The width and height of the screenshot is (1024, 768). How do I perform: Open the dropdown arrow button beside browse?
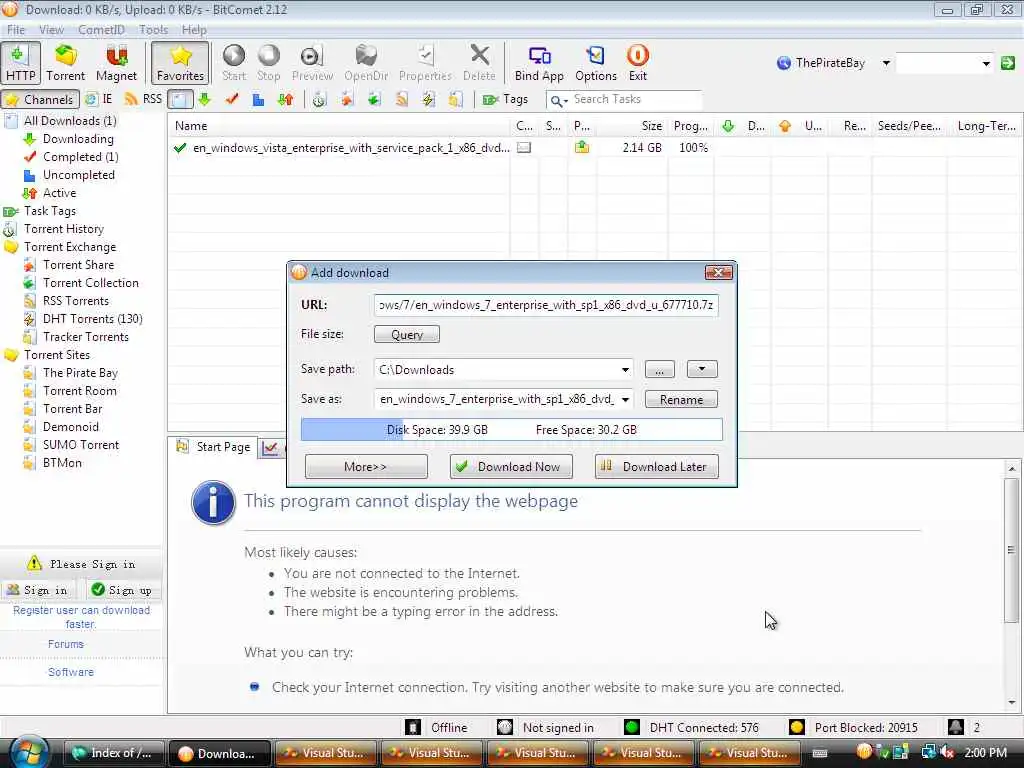(702, 370)
